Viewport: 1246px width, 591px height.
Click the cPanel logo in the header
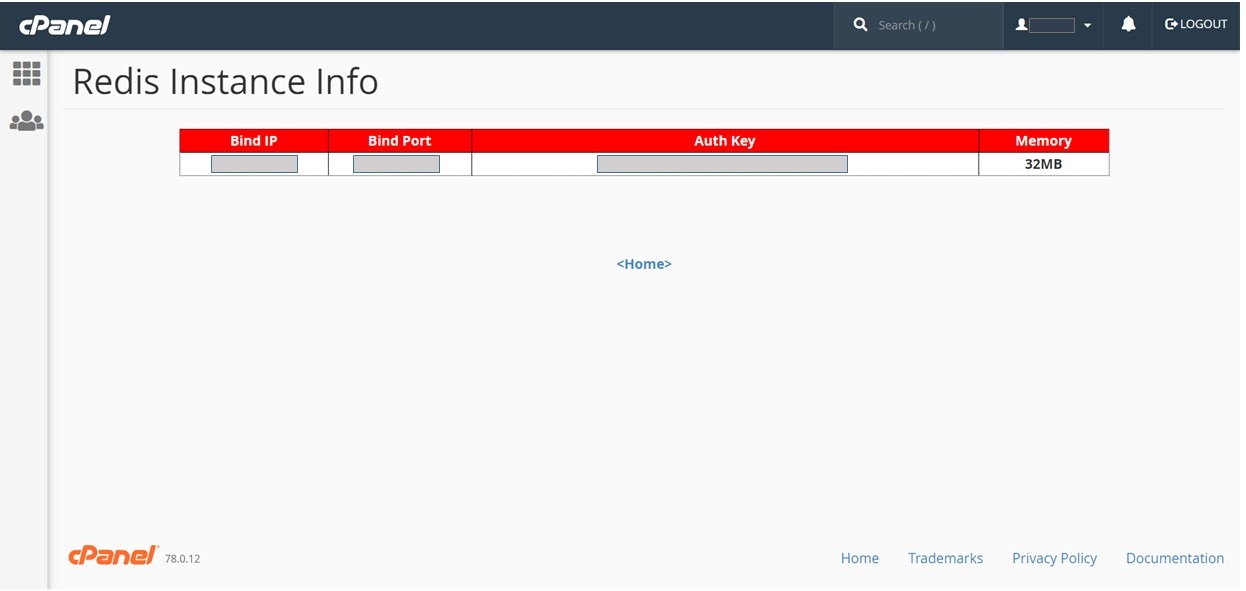coord(65,25)
